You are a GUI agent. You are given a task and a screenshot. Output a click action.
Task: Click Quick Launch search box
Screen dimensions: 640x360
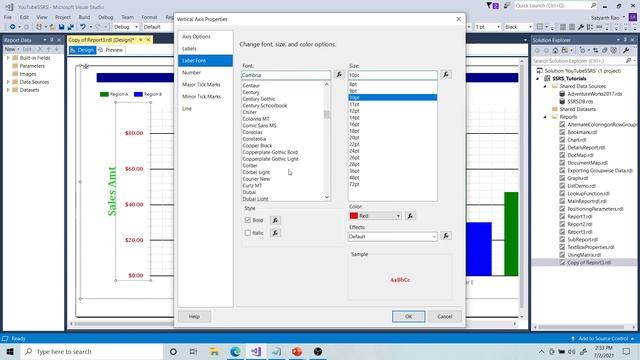point(556,6)
